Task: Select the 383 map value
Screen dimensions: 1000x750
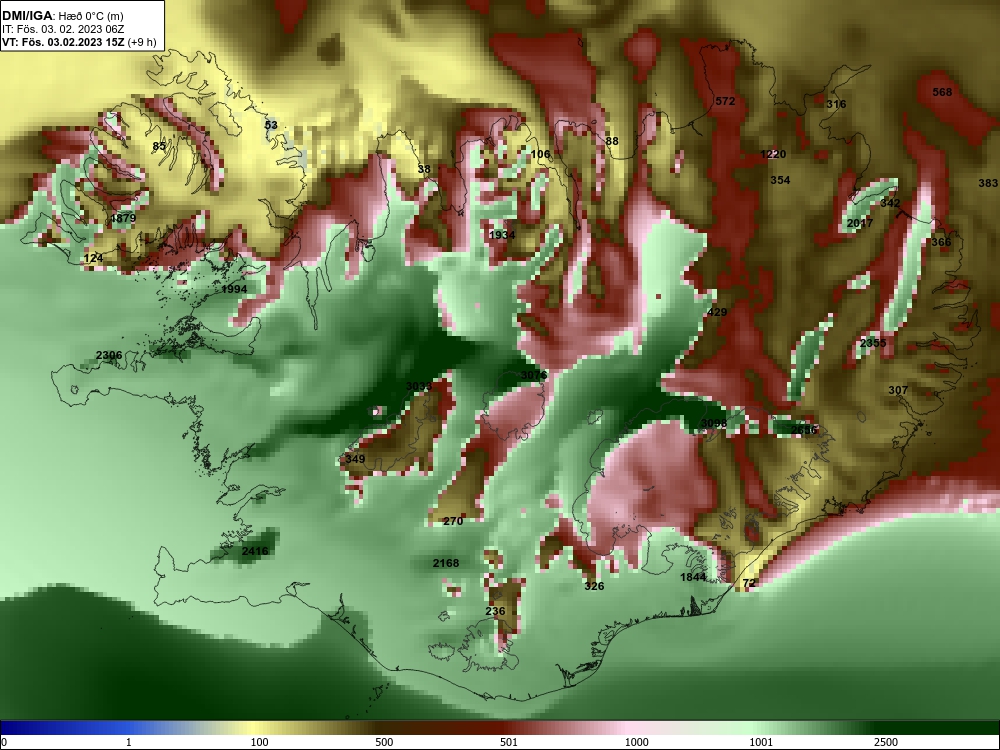Action: point(988,183)
